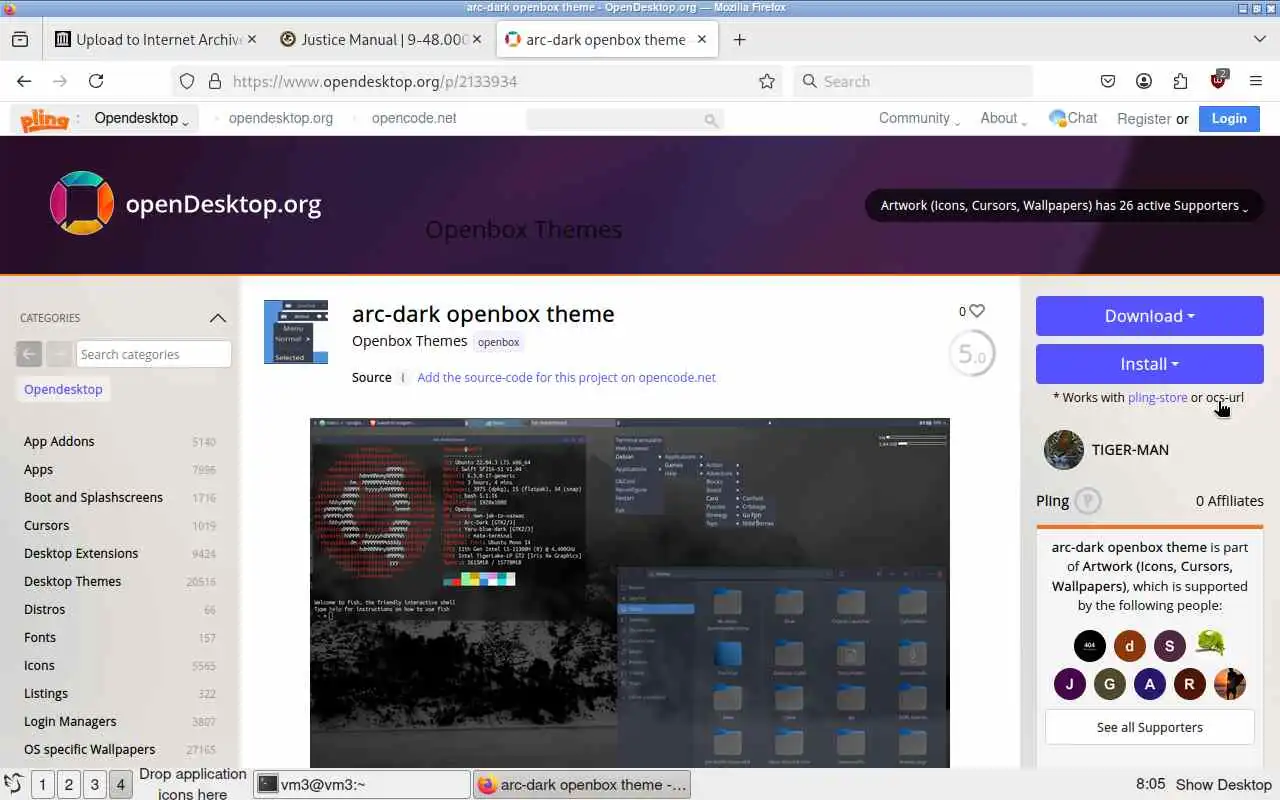Switch to Upload to Internet Archive tab
Viewport: 1280px width, 800px height.
[156, 39]
